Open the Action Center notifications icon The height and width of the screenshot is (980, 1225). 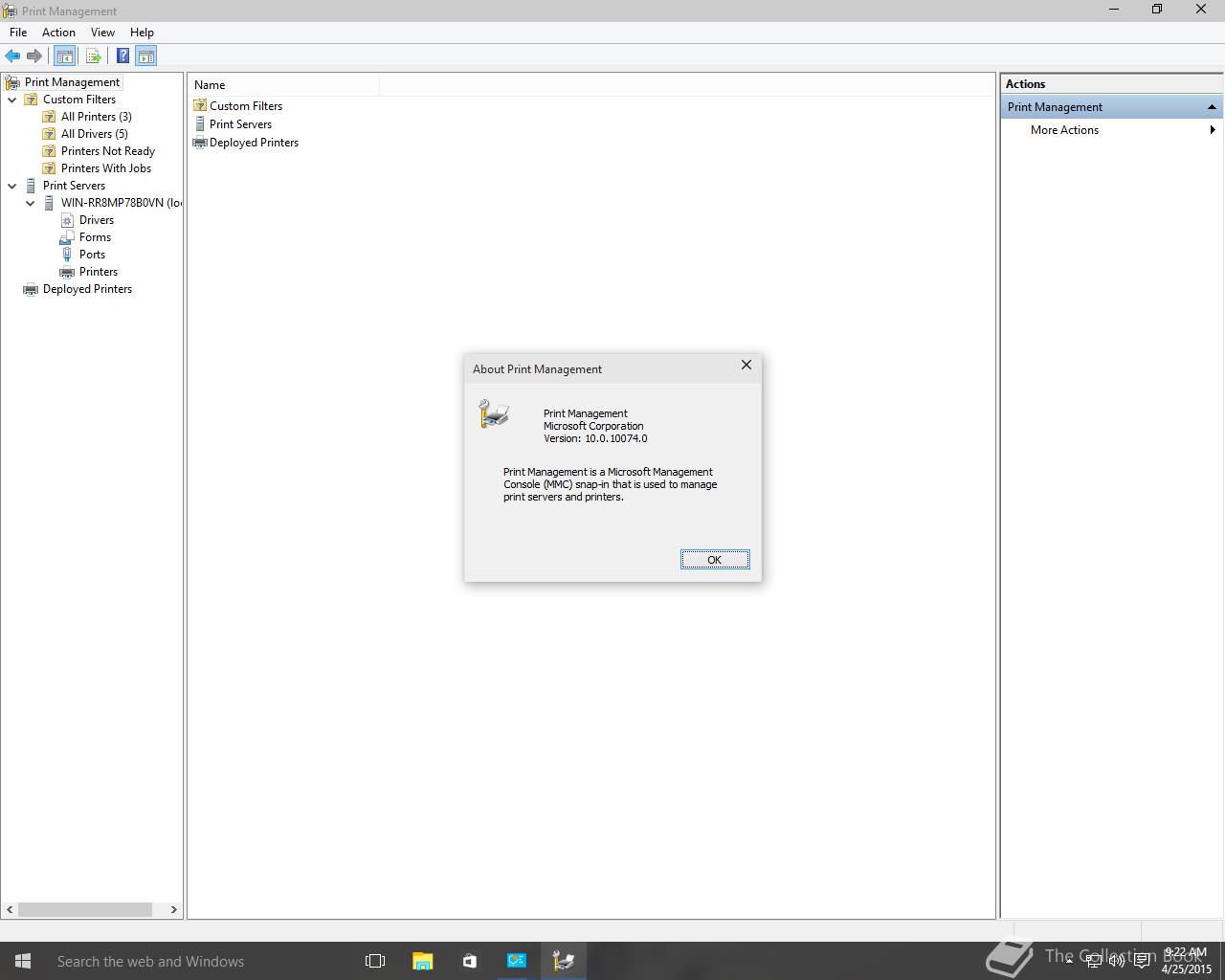tap(1142, 961)
